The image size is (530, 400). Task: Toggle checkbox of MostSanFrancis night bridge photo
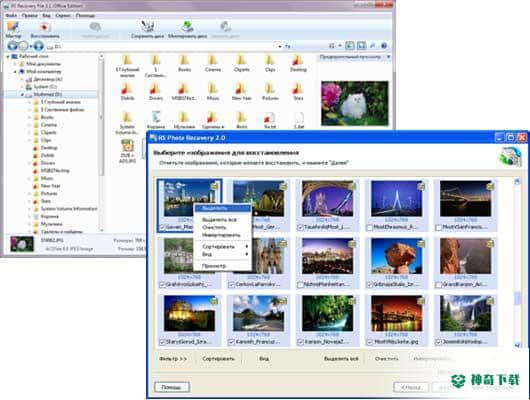[439, 227]
